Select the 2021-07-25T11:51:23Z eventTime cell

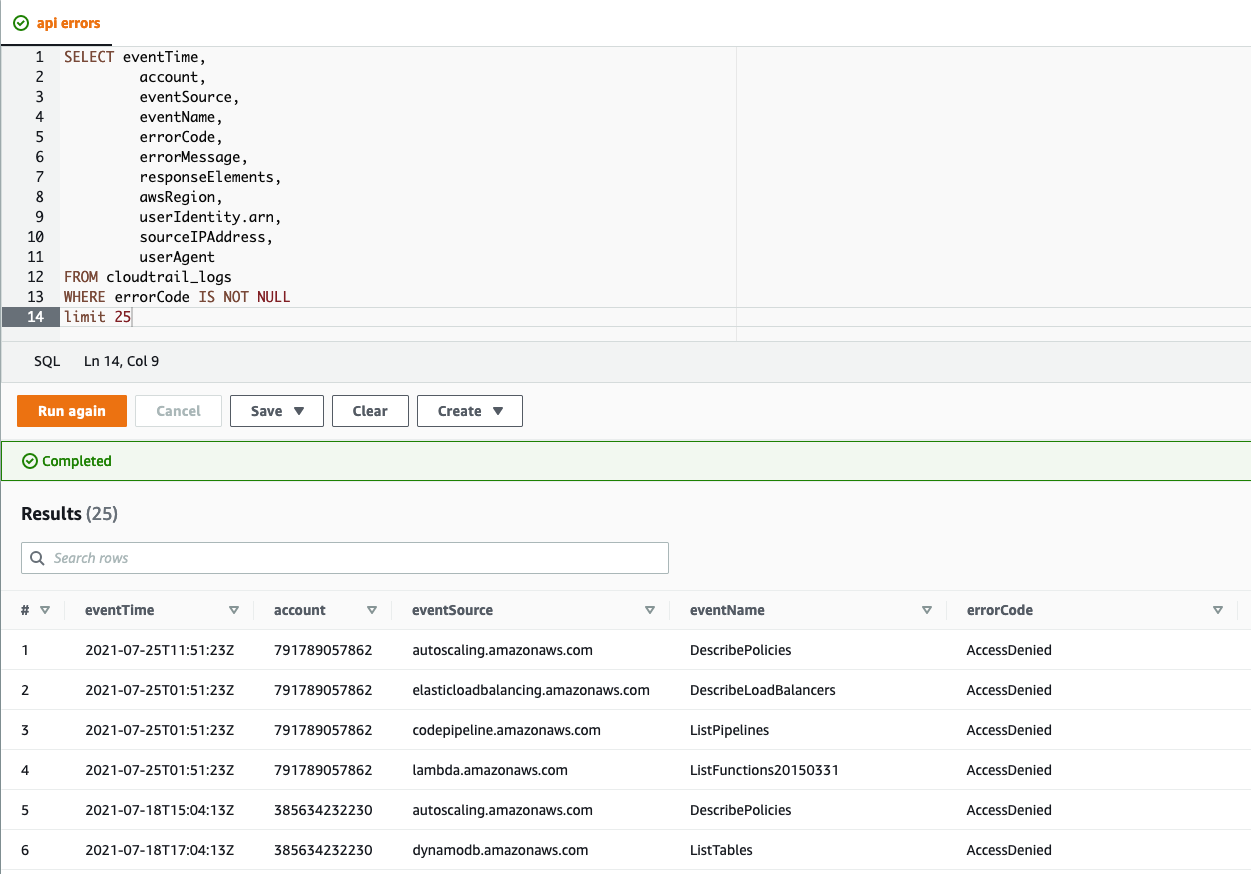pos(160,650)
